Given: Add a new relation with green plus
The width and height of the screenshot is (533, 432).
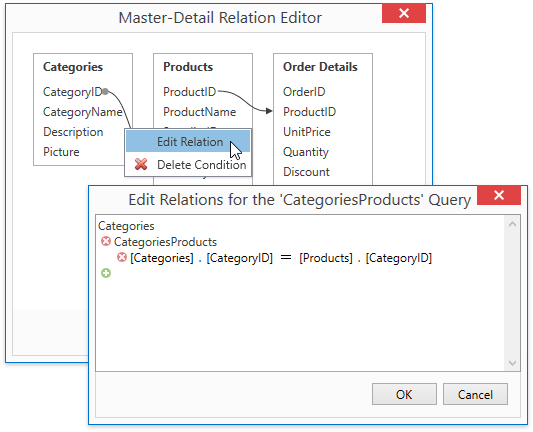Looking at the screenshot, I should point(106,273).
